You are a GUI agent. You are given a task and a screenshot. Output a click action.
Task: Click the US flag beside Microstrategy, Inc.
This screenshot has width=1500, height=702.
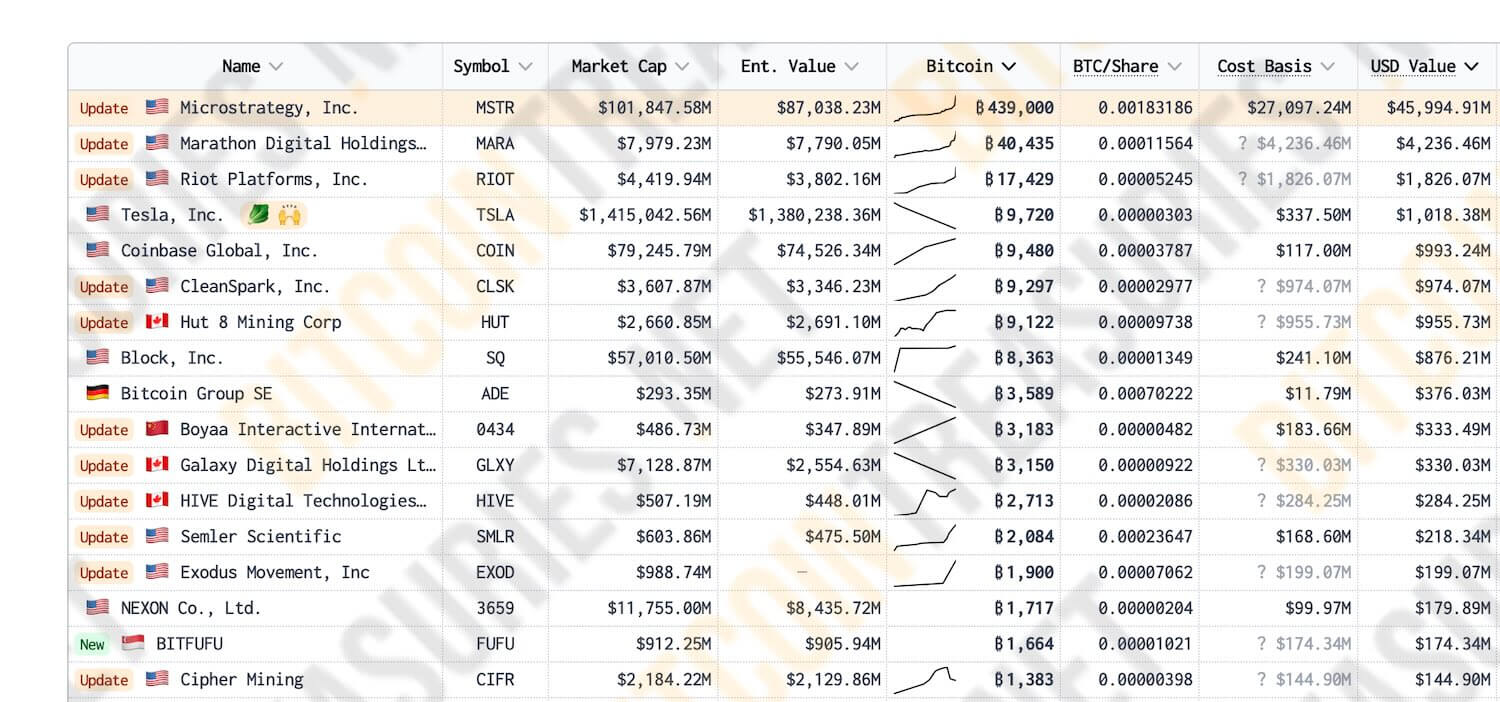point(157,107)
